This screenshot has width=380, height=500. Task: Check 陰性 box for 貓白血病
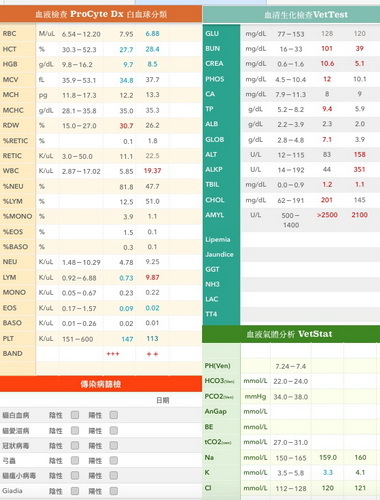click(75, 415)
